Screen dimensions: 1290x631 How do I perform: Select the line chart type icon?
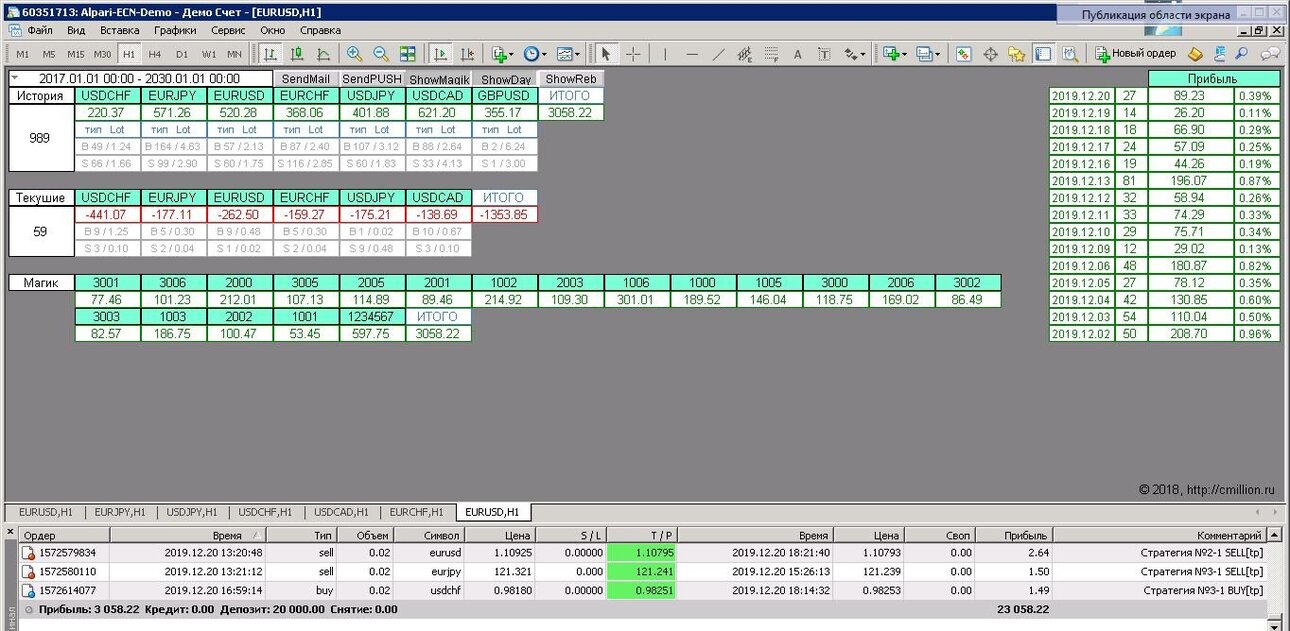pos(323,54)
